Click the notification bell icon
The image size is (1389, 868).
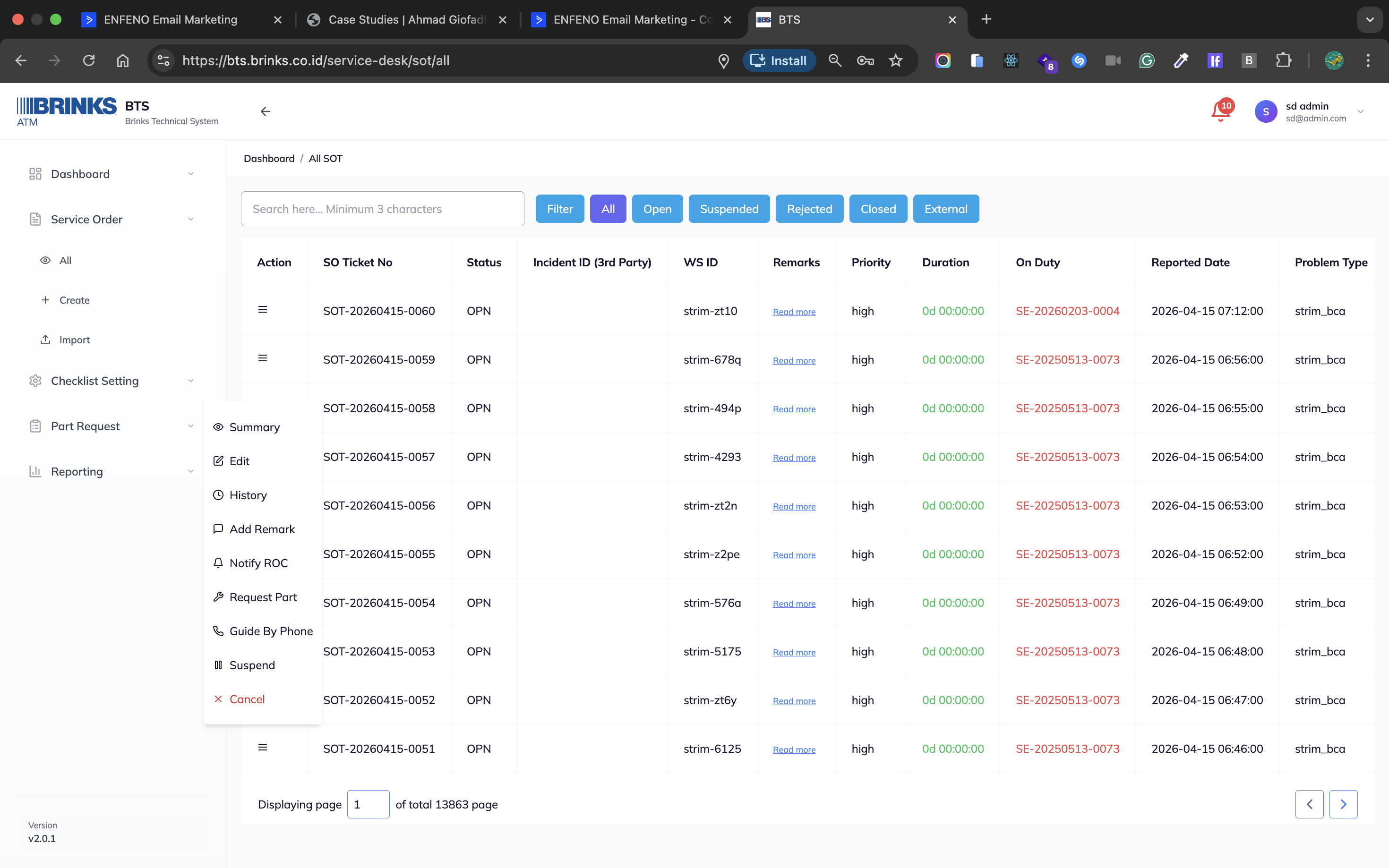tap(1219, 111)
